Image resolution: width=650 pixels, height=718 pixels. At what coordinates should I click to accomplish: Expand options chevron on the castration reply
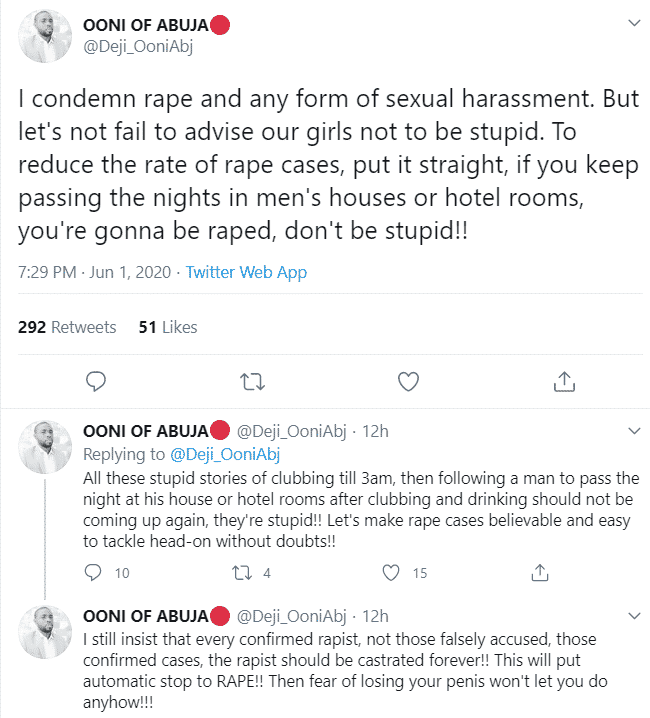coord(632,615)
